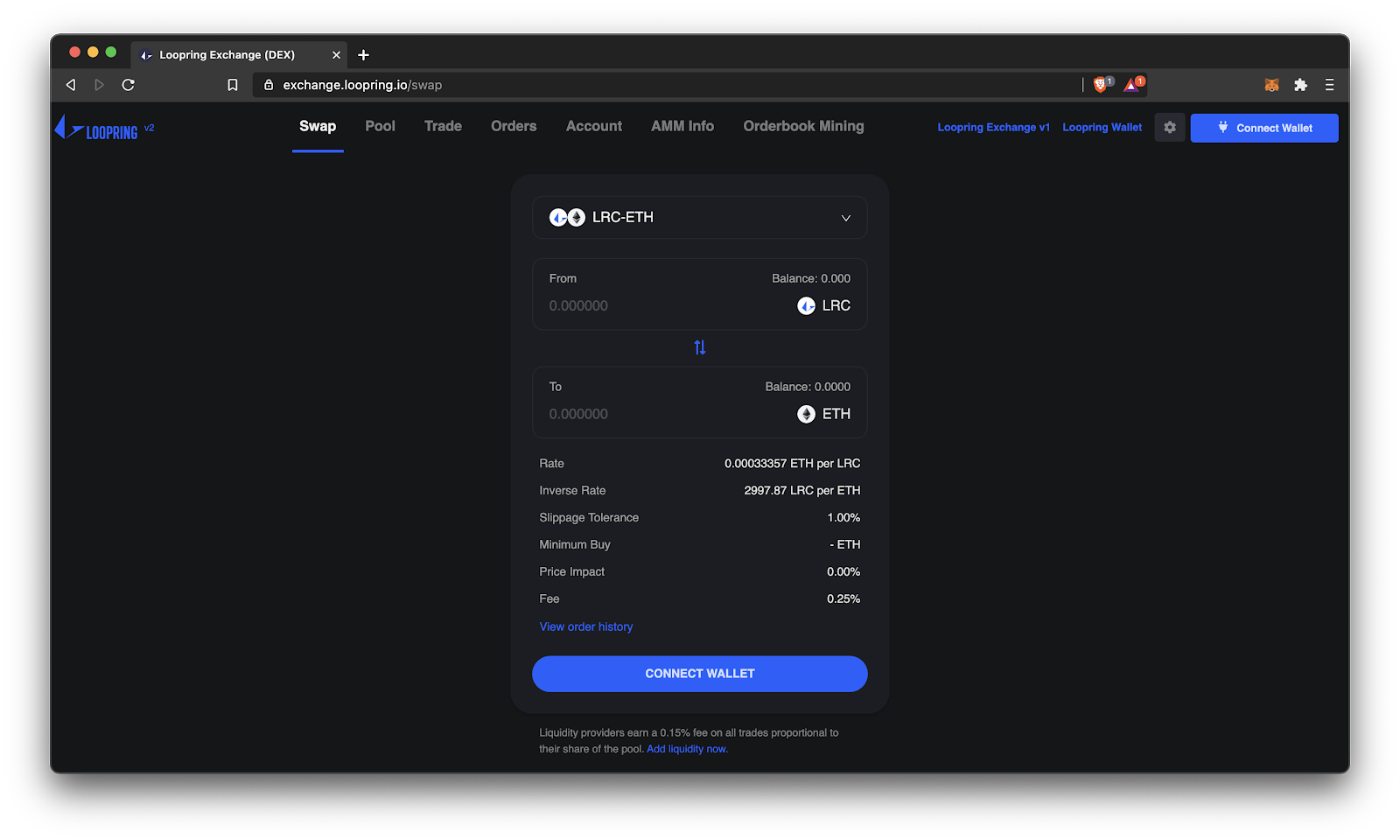Click the Fee 0.25% value

[843, 599]
